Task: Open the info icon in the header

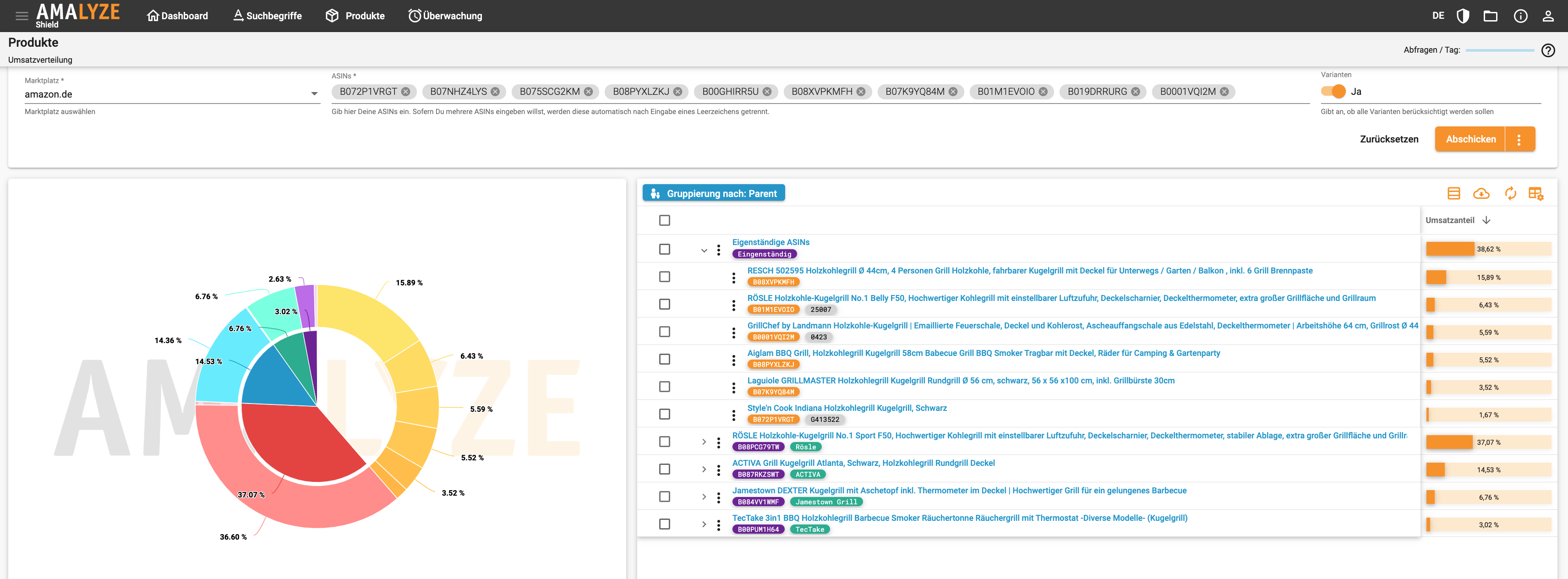Action: (1520, 16)
